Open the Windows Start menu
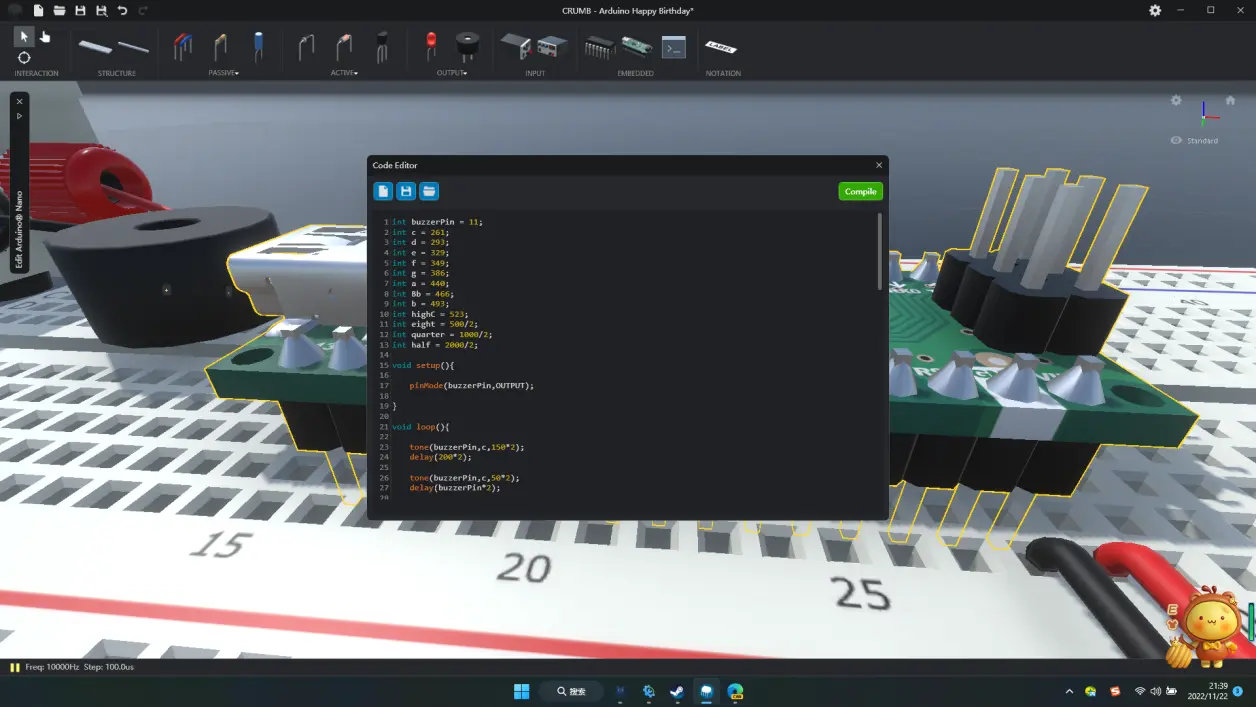The image size is (1256, 707). [x=521, y=691]
